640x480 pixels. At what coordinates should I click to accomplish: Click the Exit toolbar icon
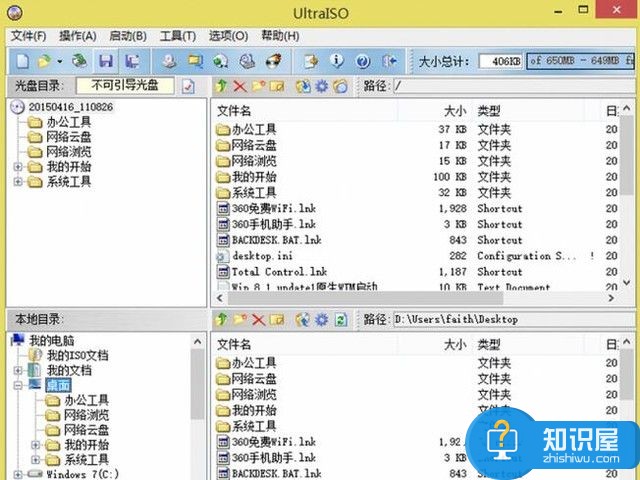click(389, 61)
